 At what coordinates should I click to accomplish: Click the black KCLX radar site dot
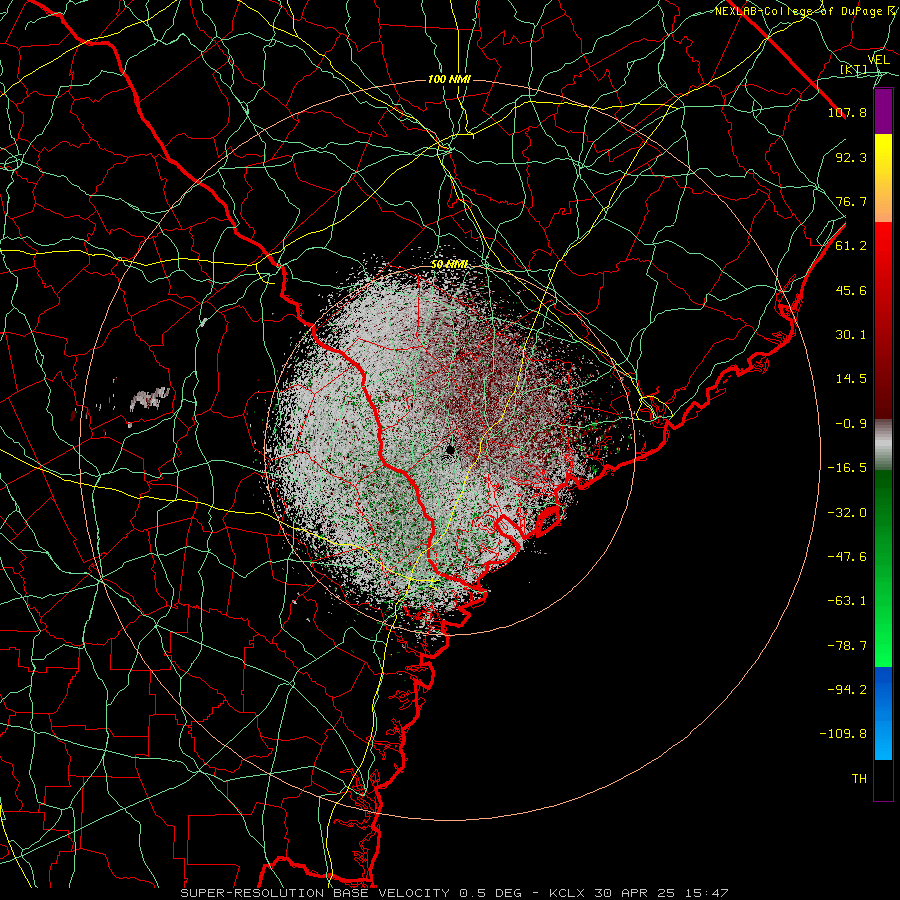(x=450, y=449)
